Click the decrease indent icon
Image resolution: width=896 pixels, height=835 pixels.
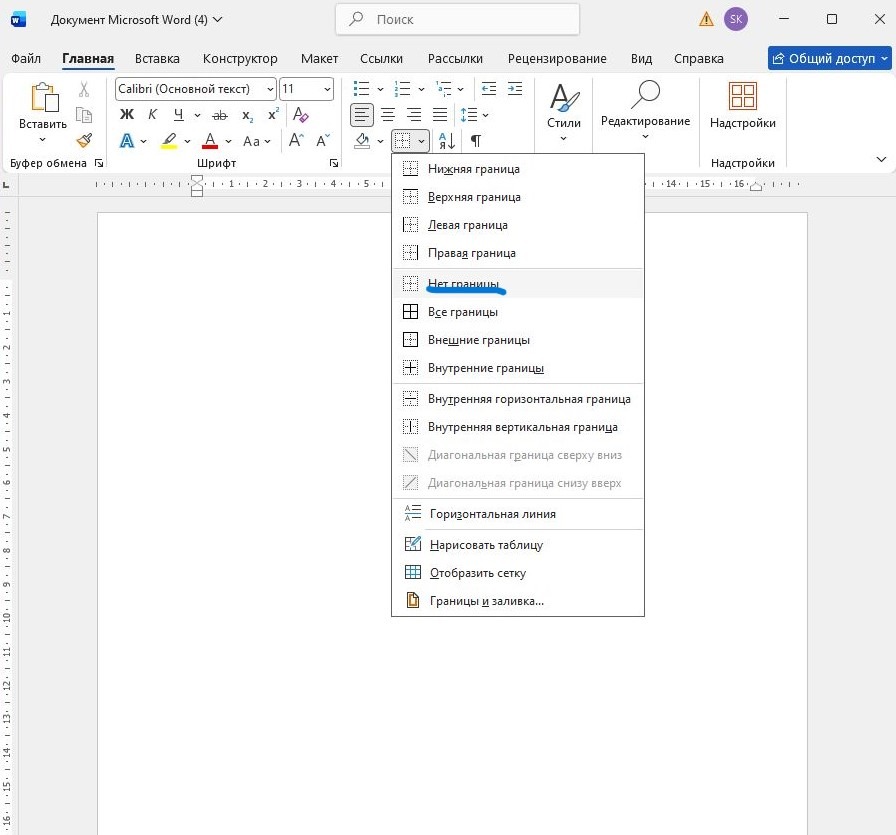489,89
